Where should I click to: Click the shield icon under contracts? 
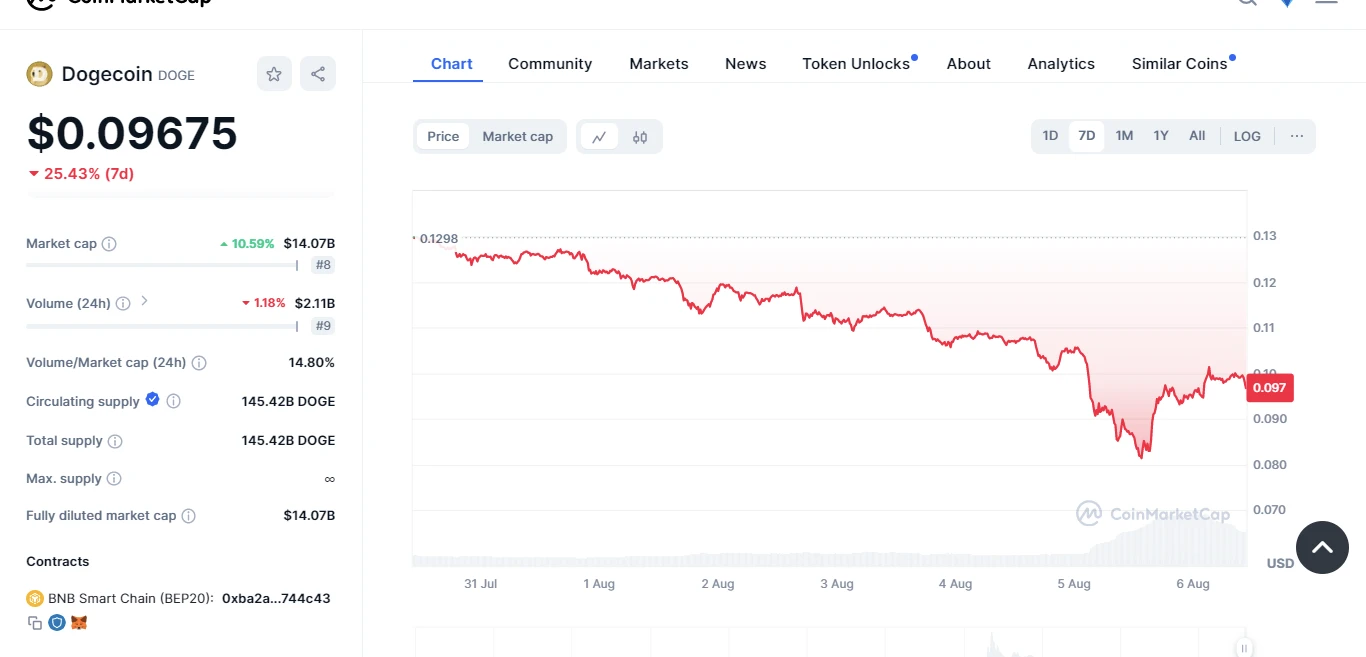click(57, 623)
